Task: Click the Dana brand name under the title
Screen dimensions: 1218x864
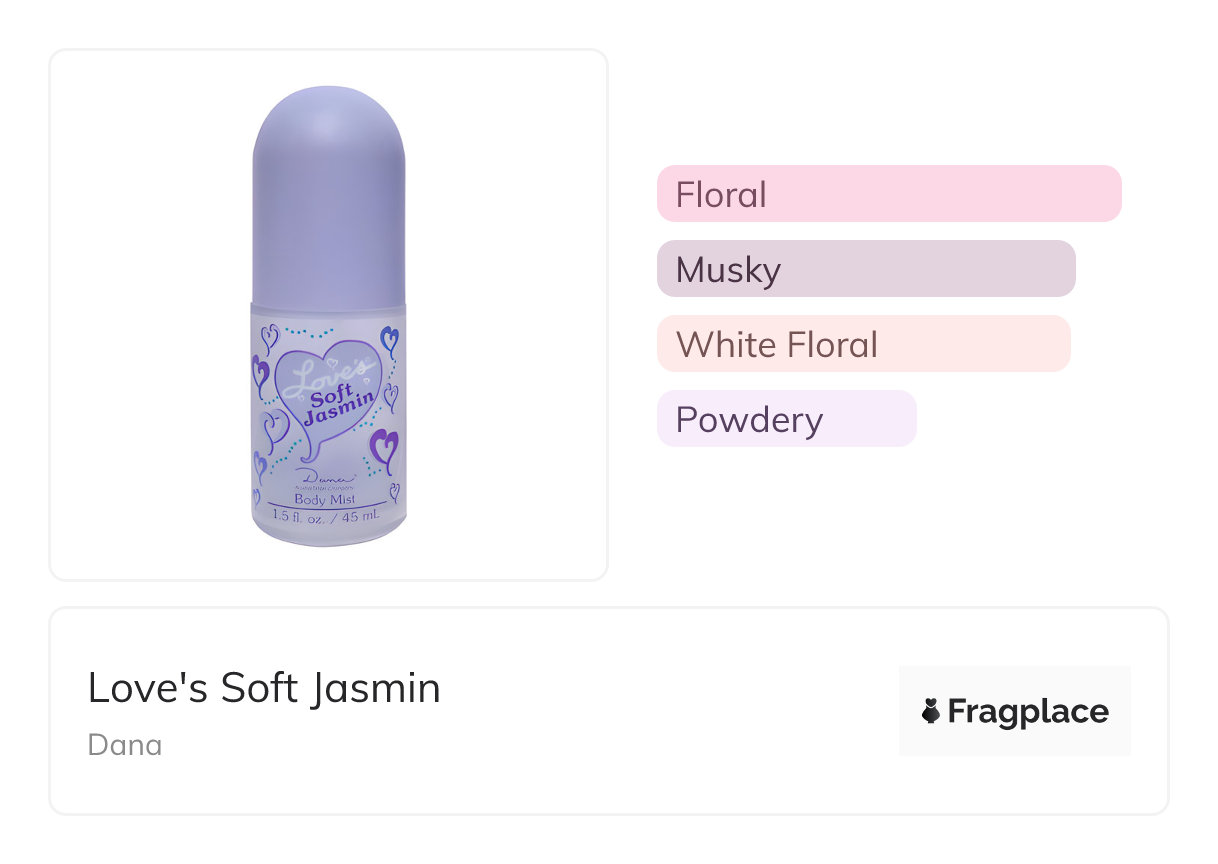Action: 125,745
